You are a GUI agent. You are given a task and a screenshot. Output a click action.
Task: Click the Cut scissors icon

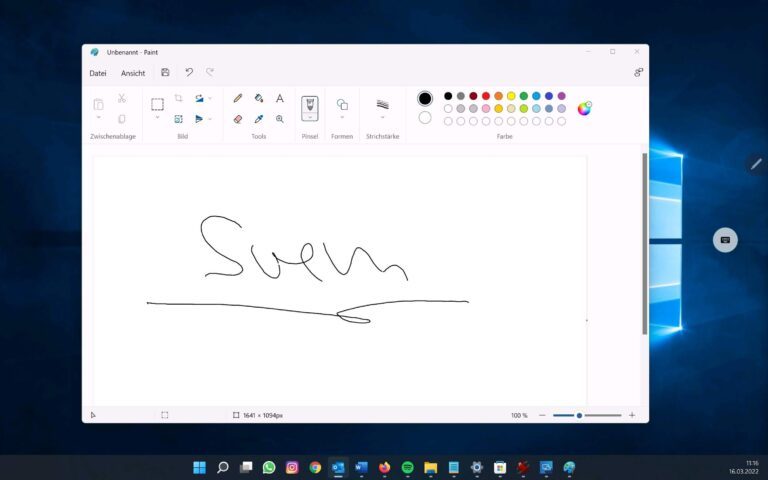coord(121,98)
